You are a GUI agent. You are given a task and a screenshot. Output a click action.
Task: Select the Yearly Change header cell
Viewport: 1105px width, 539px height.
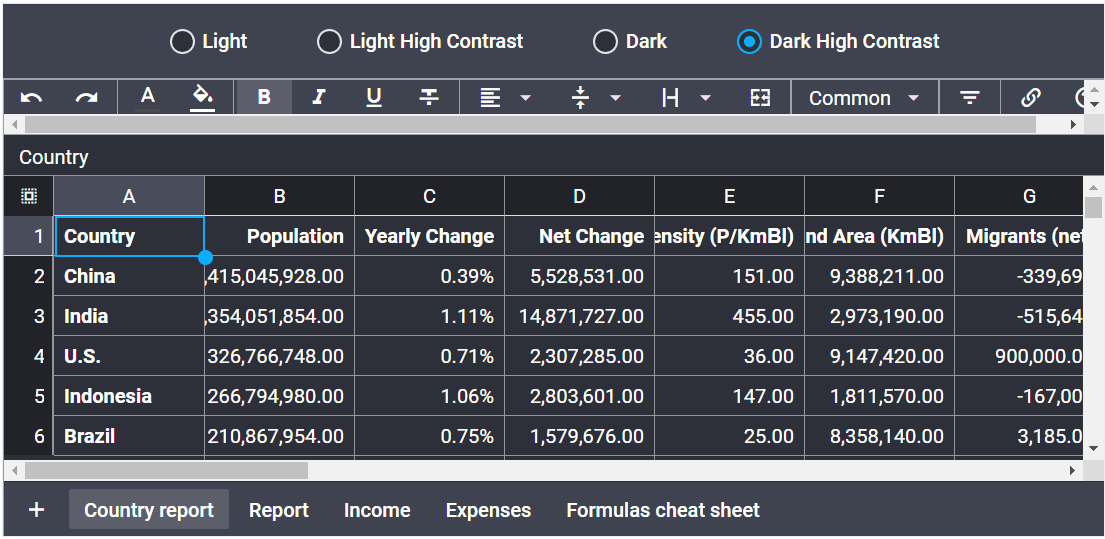[x=430, y=236]
